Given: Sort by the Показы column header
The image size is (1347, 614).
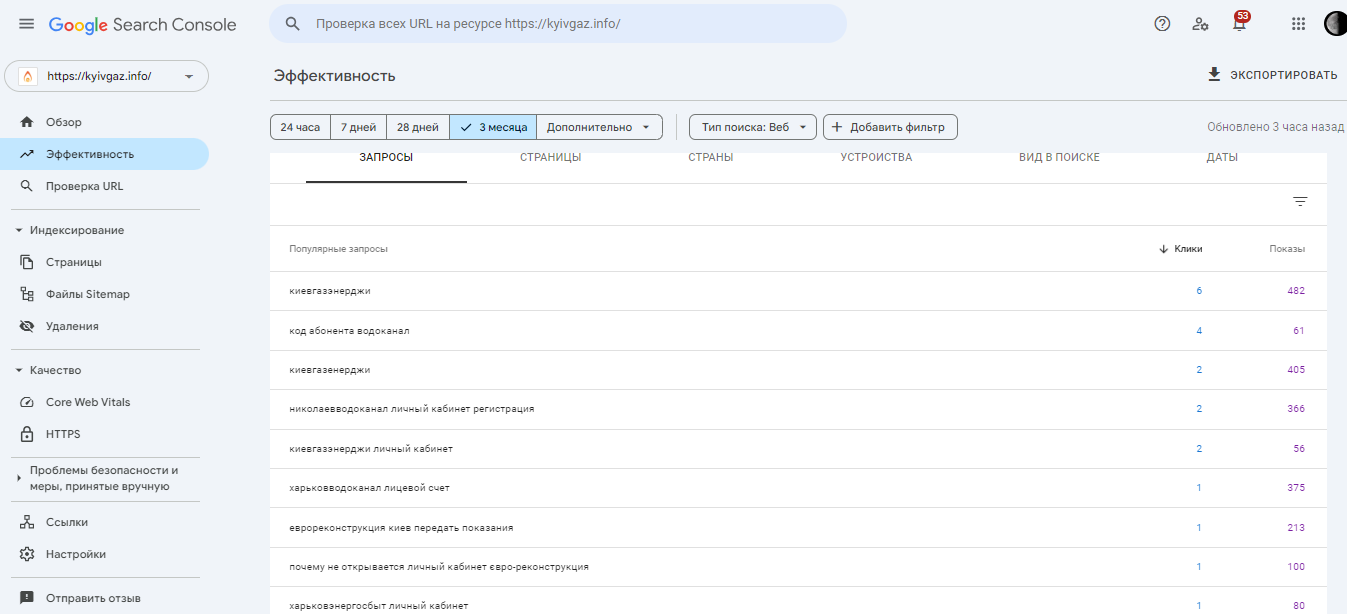Looking at the screenshot, I should pyautogui.click(x=1287, y=249).
